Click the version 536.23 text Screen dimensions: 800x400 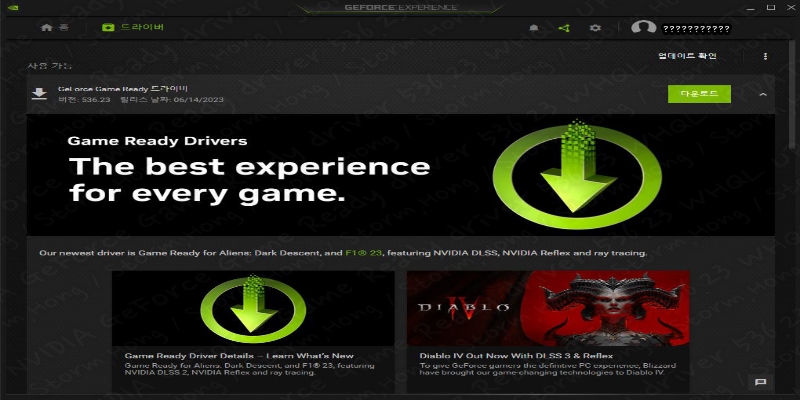[84, 99]
